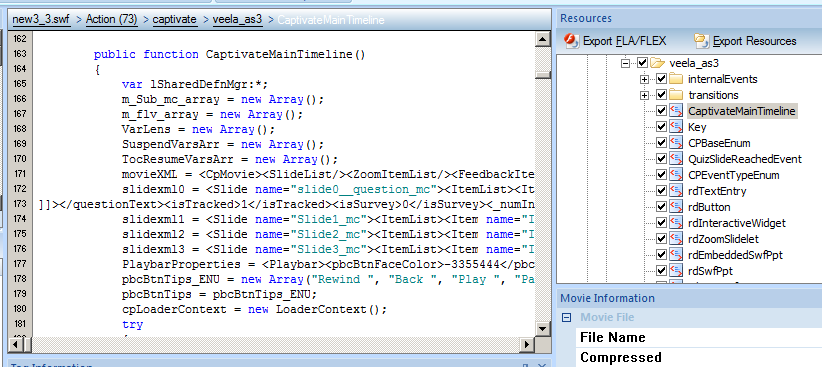Uncheck the rdEmbeddedSwfPpt checkbox
822x367 pixels.
point(661,255)
